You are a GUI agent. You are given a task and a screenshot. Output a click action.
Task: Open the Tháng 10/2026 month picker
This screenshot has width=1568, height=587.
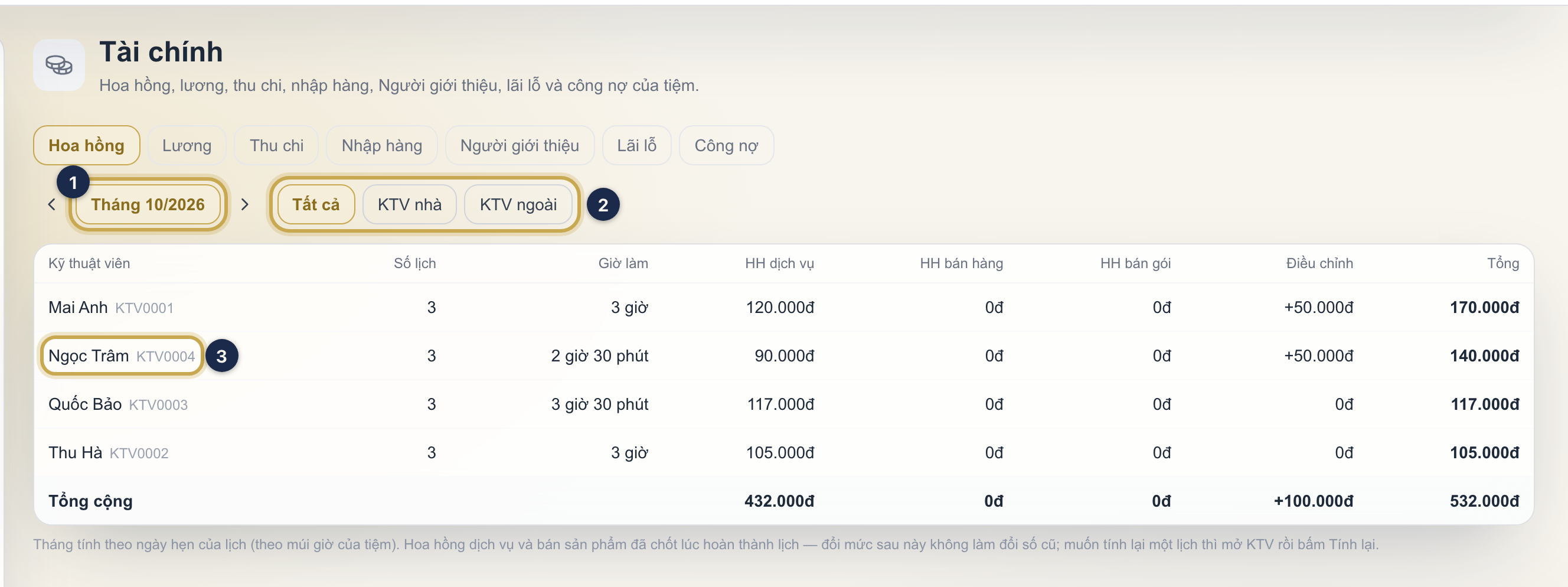148,204
